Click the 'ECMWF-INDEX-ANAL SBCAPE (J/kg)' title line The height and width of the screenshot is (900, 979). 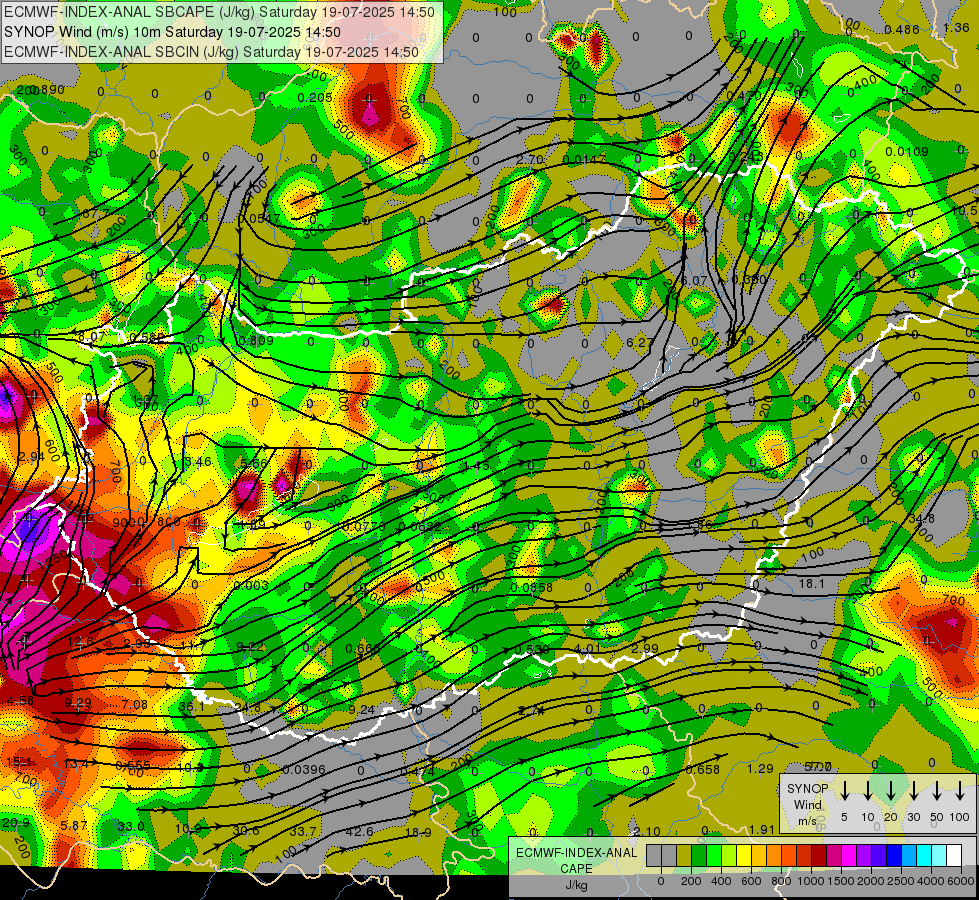(x=219, y=12)
